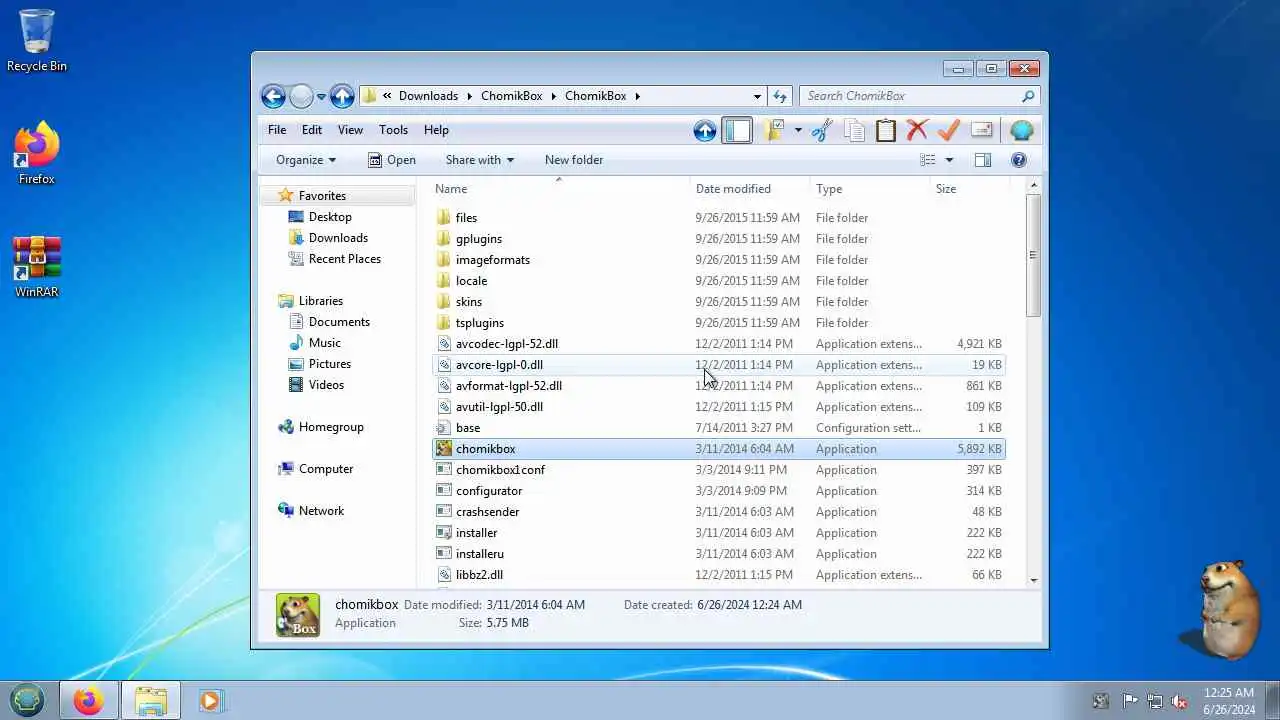Select Network in navigation pane

(x=321, y=511)
